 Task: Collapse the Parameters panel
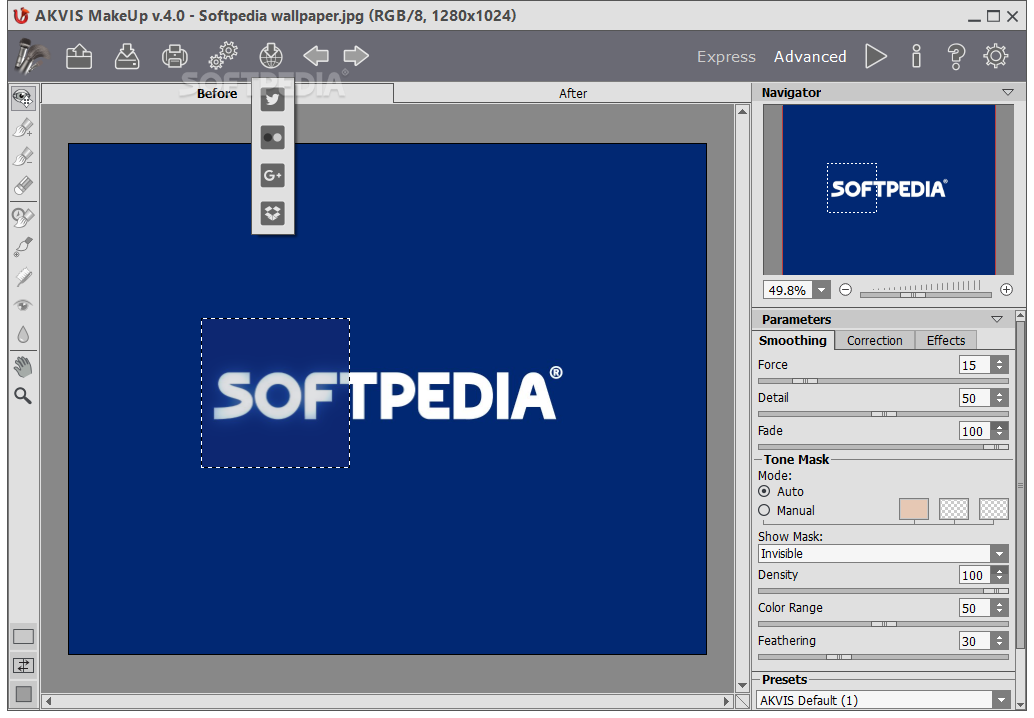pos(997,319)
